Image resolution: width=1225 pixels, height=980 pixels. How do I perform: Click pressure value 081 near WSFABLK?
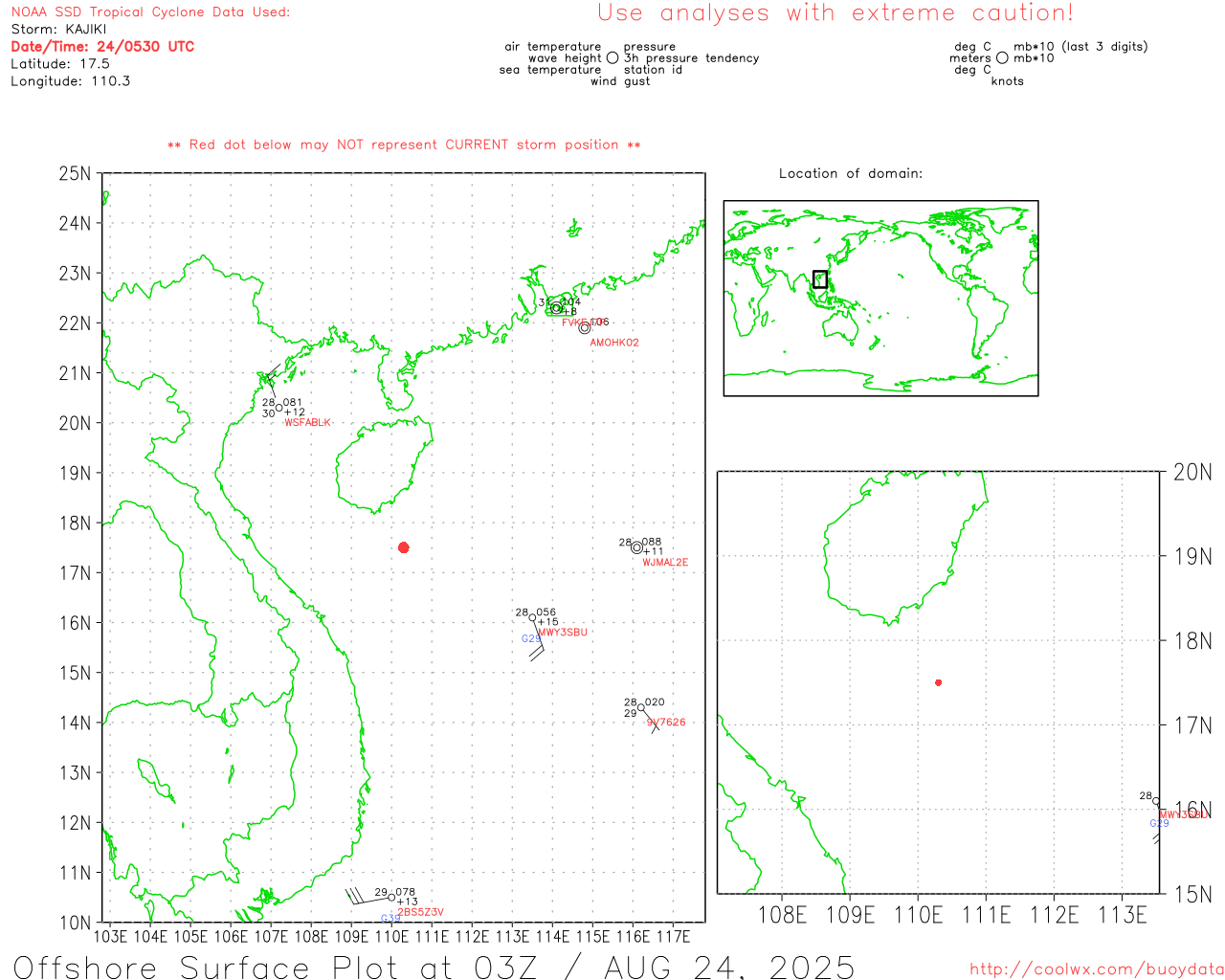(293, 403)
